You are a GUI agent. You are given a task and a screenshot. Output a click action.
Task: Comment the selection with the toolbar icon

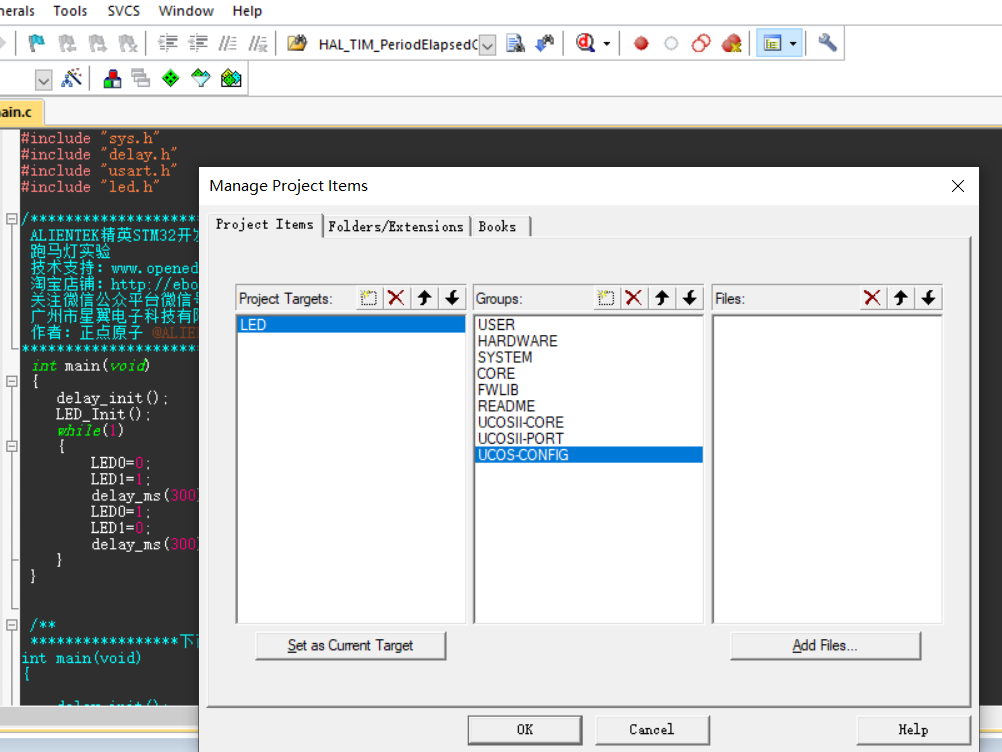(x=228, y=43)
